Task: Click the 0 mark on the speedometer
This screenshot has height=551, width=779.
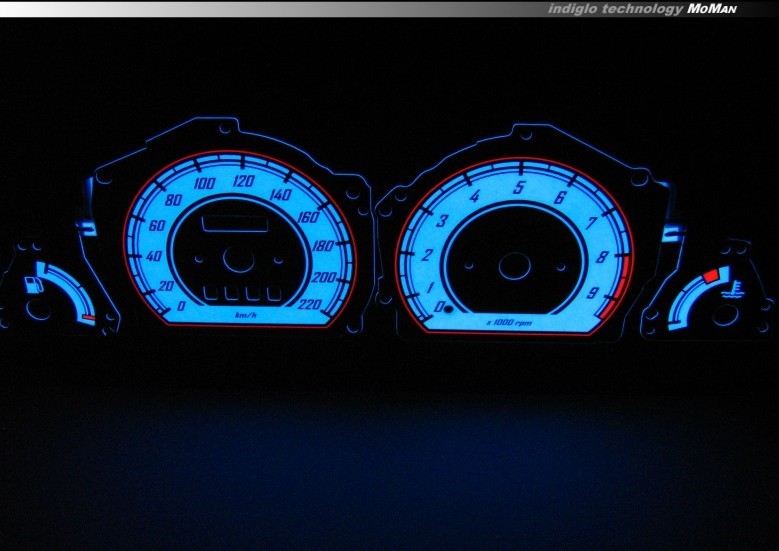Action: coord(180,304)
